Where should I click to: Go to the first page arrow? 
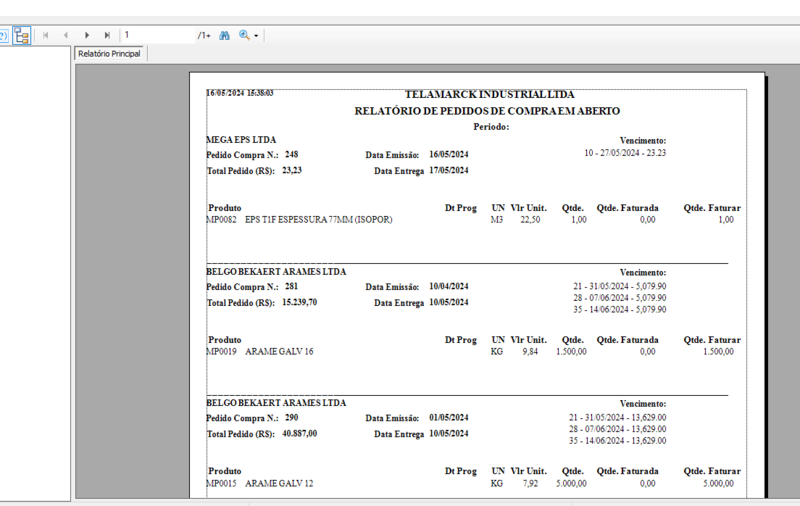tap(45, 35)
